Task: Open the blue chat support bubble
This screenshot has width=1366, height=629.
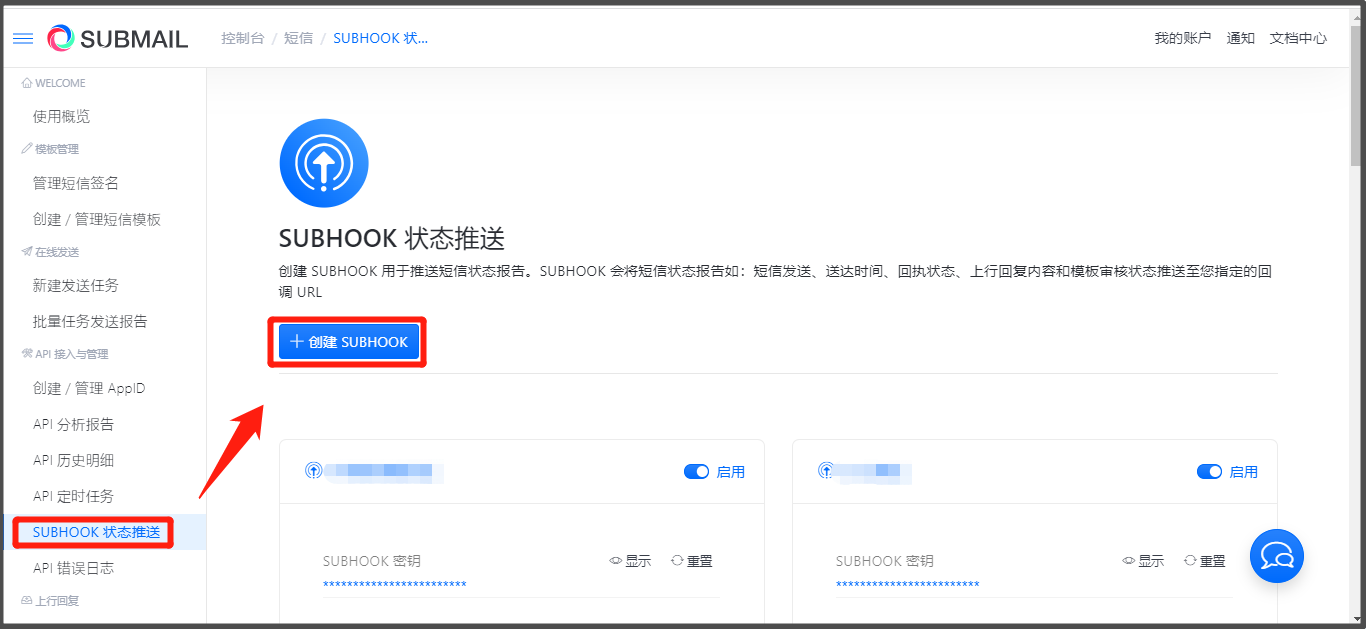Action: pos(1277,555)
